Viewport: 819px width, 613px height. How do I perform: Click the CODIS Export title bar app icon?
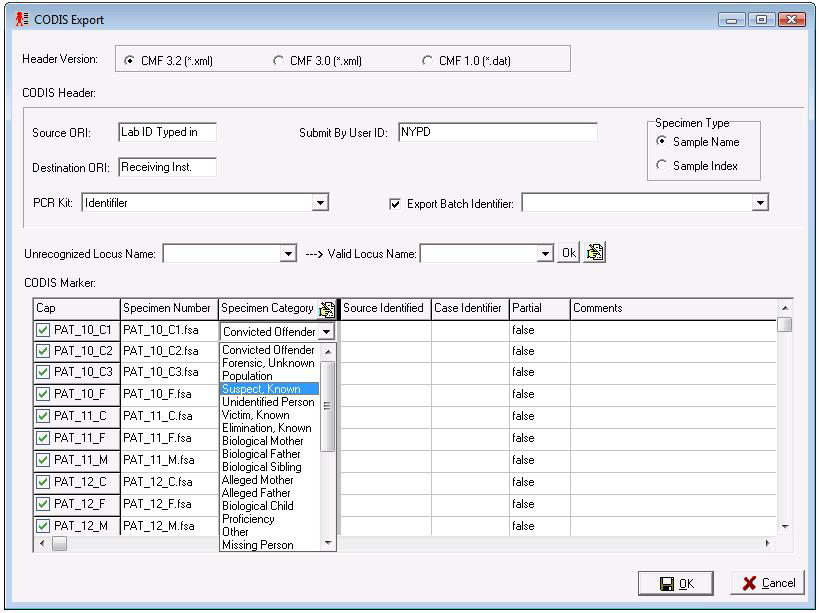pyautogui.click(x=21, y=19)
